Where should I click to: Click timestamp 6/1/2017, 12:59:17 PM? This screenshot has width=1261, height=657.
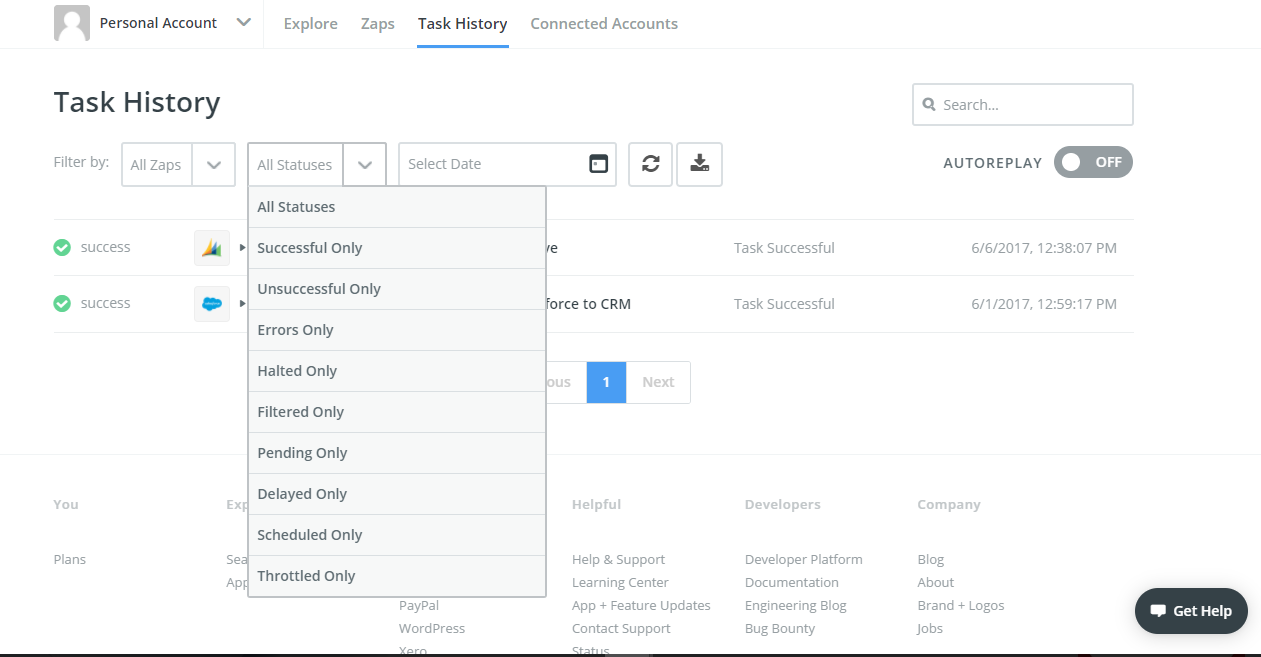click(1044, 304)
